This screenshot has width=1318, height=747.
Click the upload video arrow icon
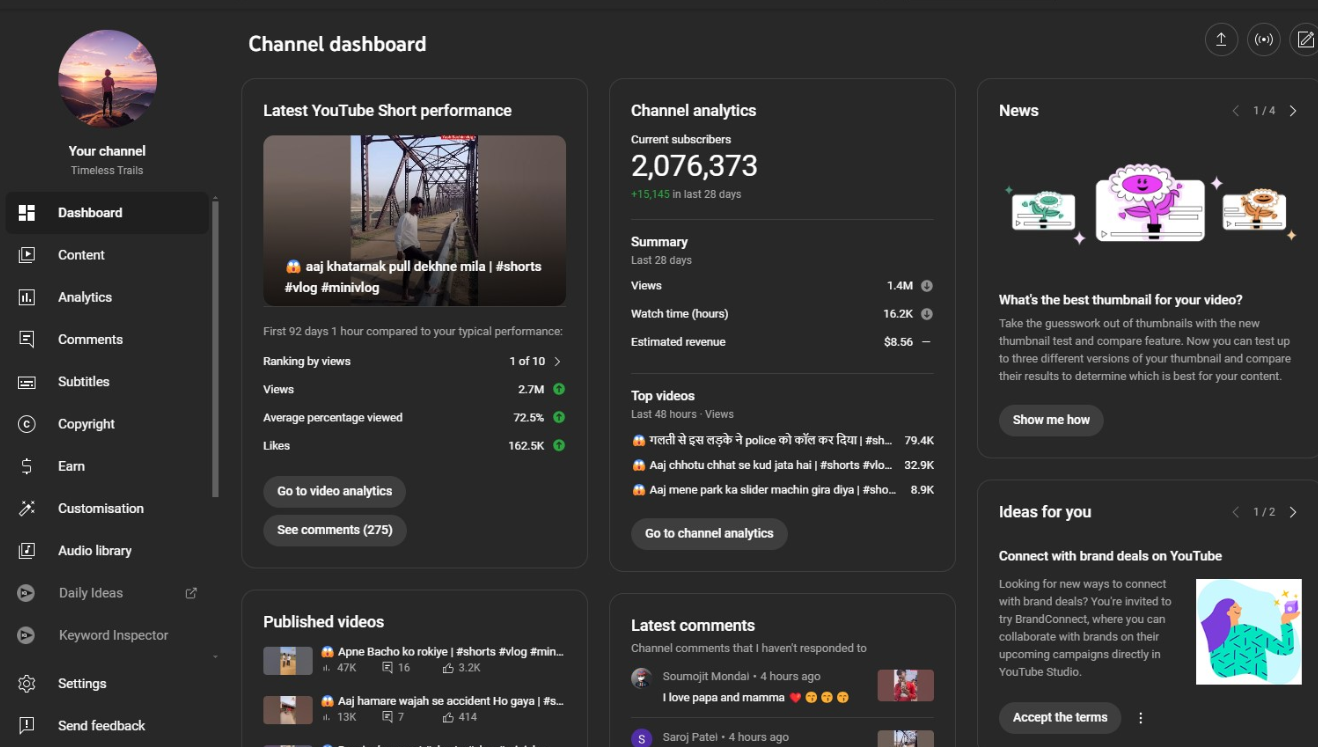1221,40
